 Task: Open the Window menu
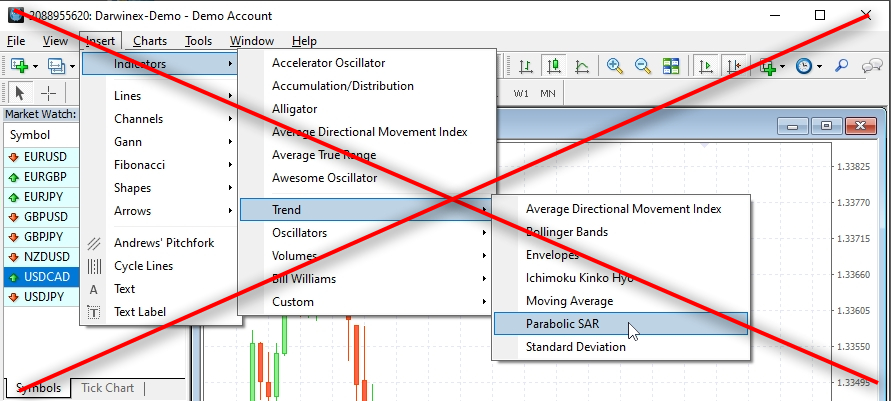252,41
